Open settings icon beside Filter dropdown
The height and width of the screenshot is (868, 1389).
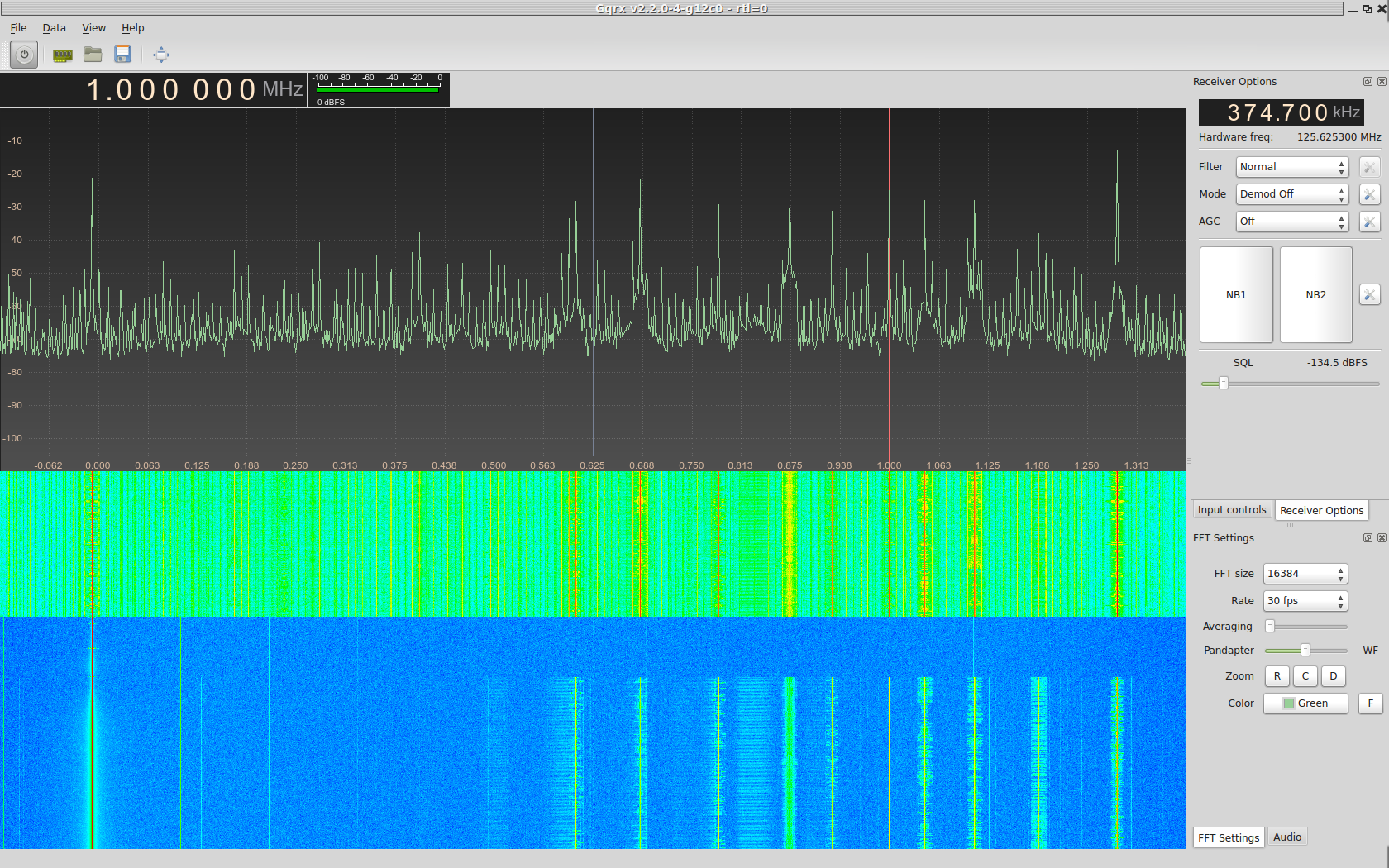coord(1369,167)
